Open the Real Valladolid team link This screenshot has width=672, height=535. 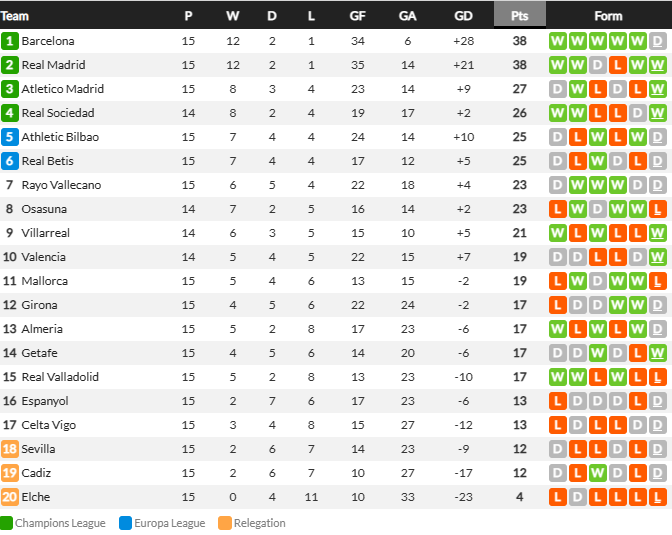click(60, 377)
